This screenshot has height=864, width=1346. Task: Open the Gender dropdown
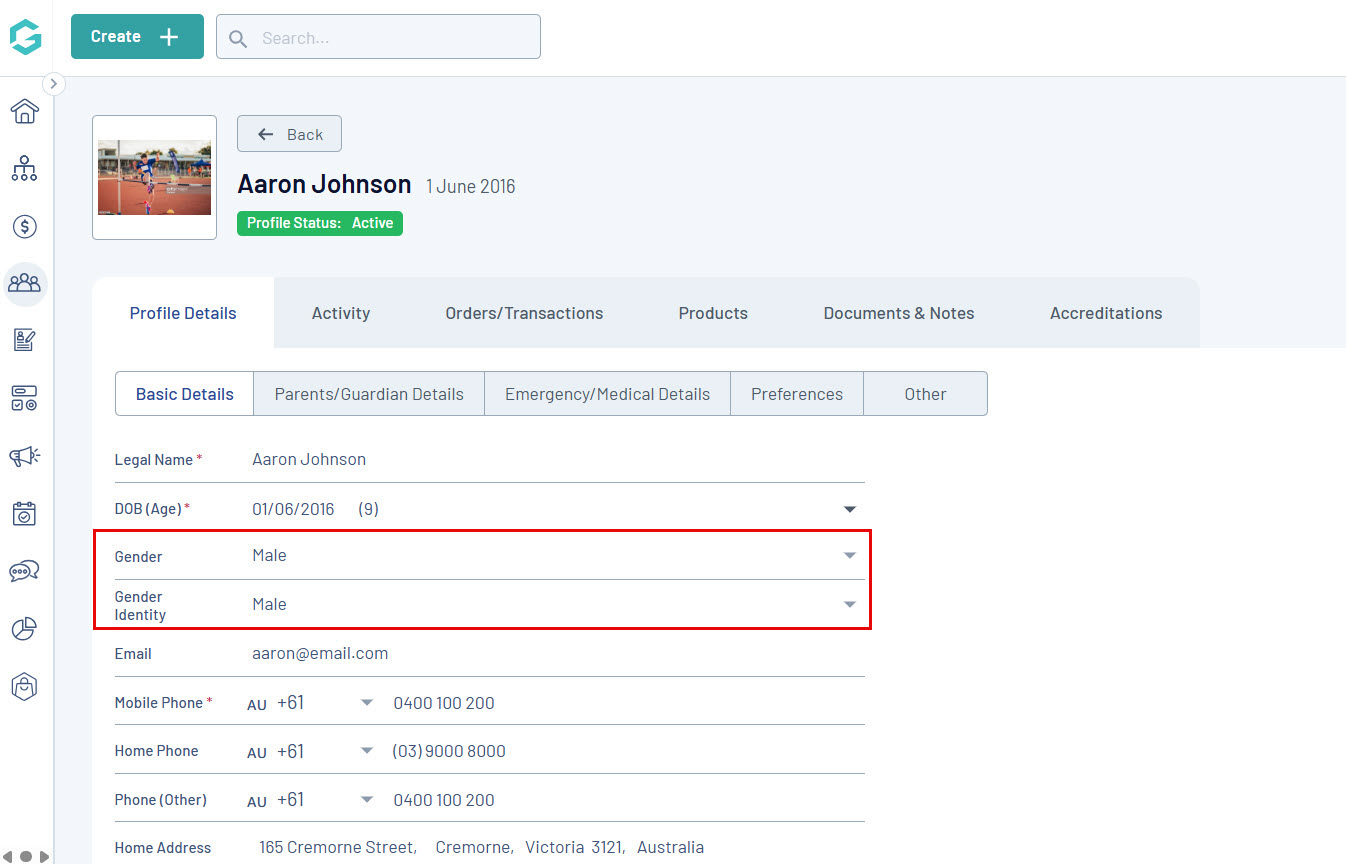click(x=557, y=556)
